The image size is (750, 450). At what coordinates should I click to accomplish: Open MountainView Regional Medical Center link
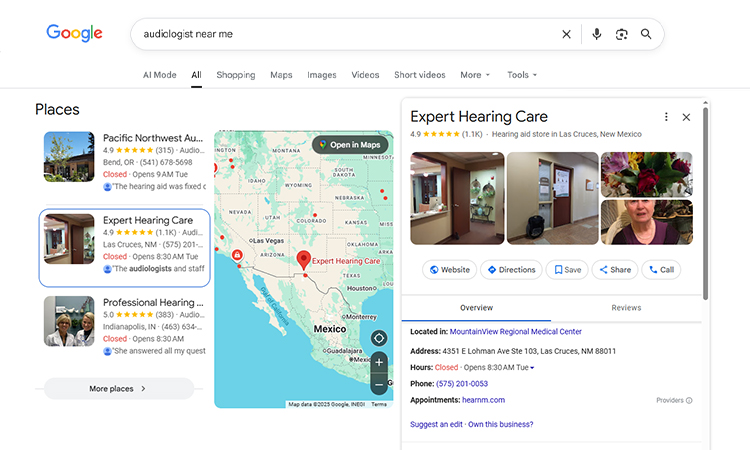click(x=516, y=331)
